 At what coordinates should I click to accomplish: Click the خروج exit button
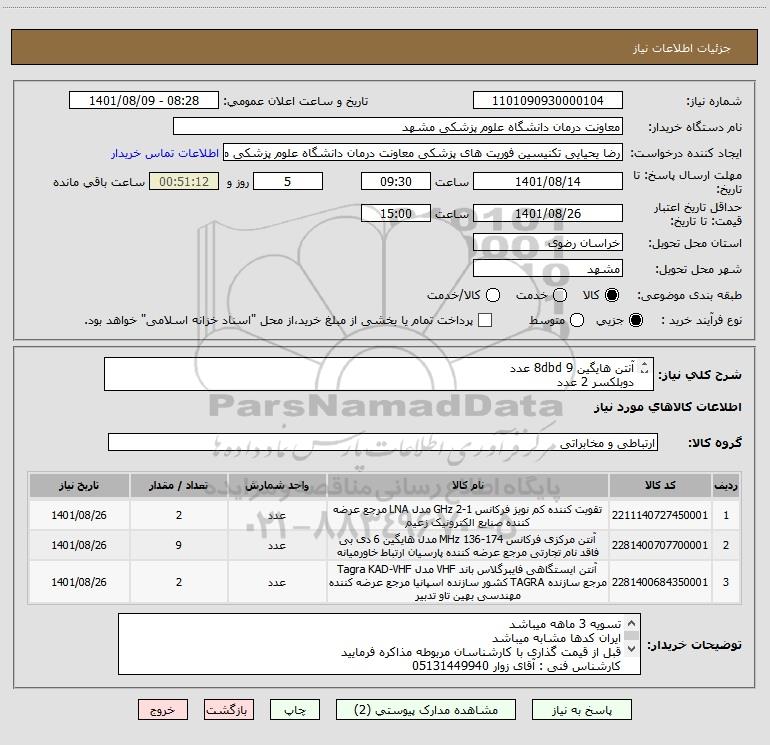[x=163, y=710]
